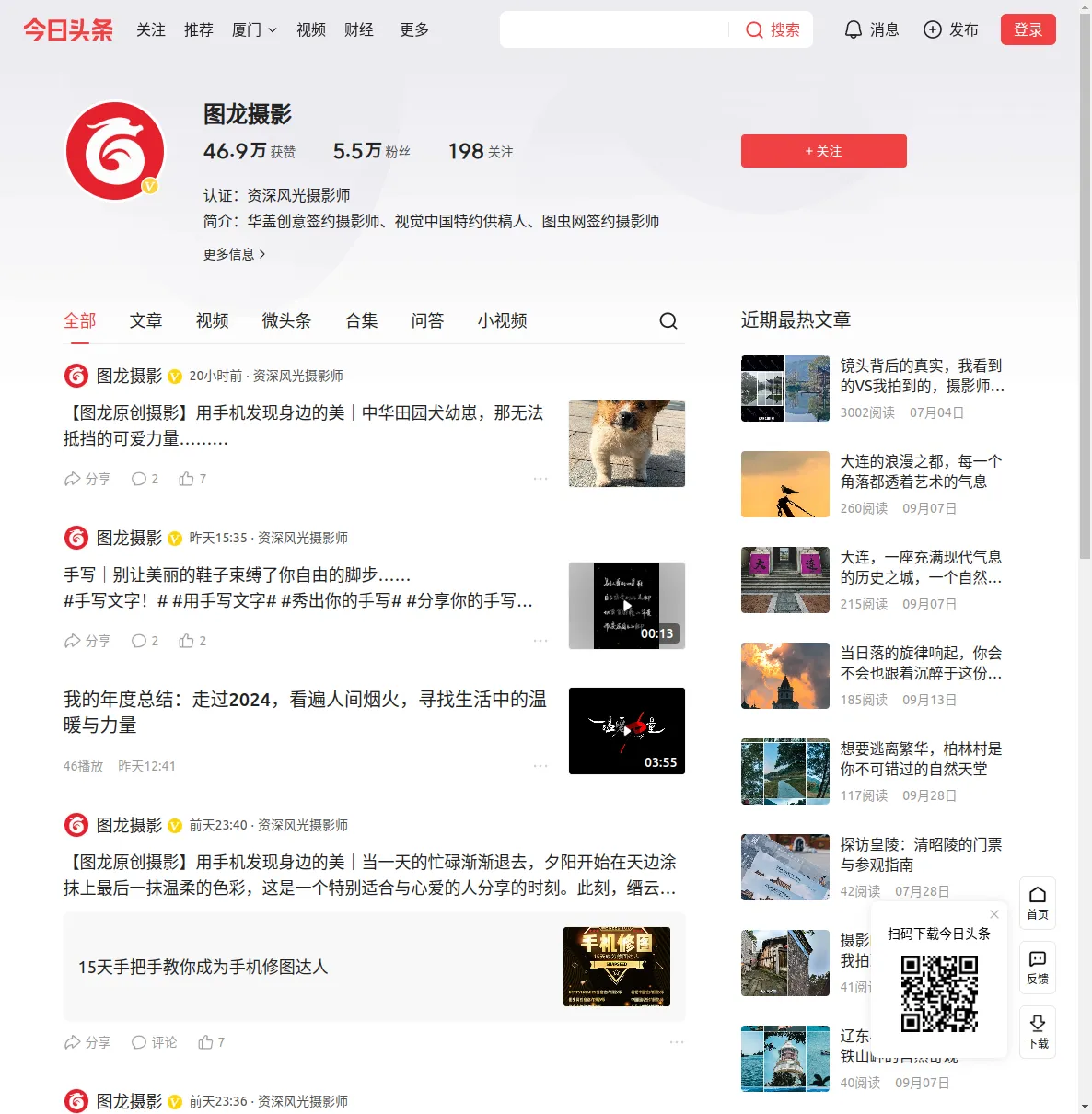The image size is (1092, 1114).
Task: Open article 当日落的旋律响起 in hot list
Action: point(921,663)
